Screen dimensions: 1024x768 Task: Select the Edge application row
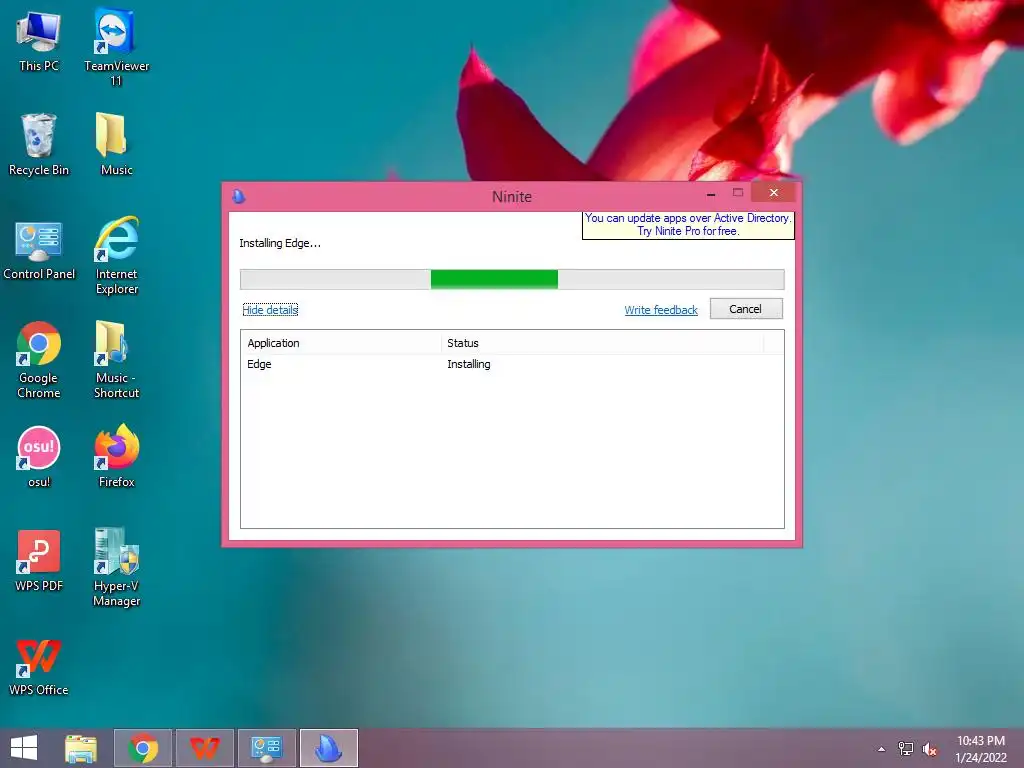512,364
